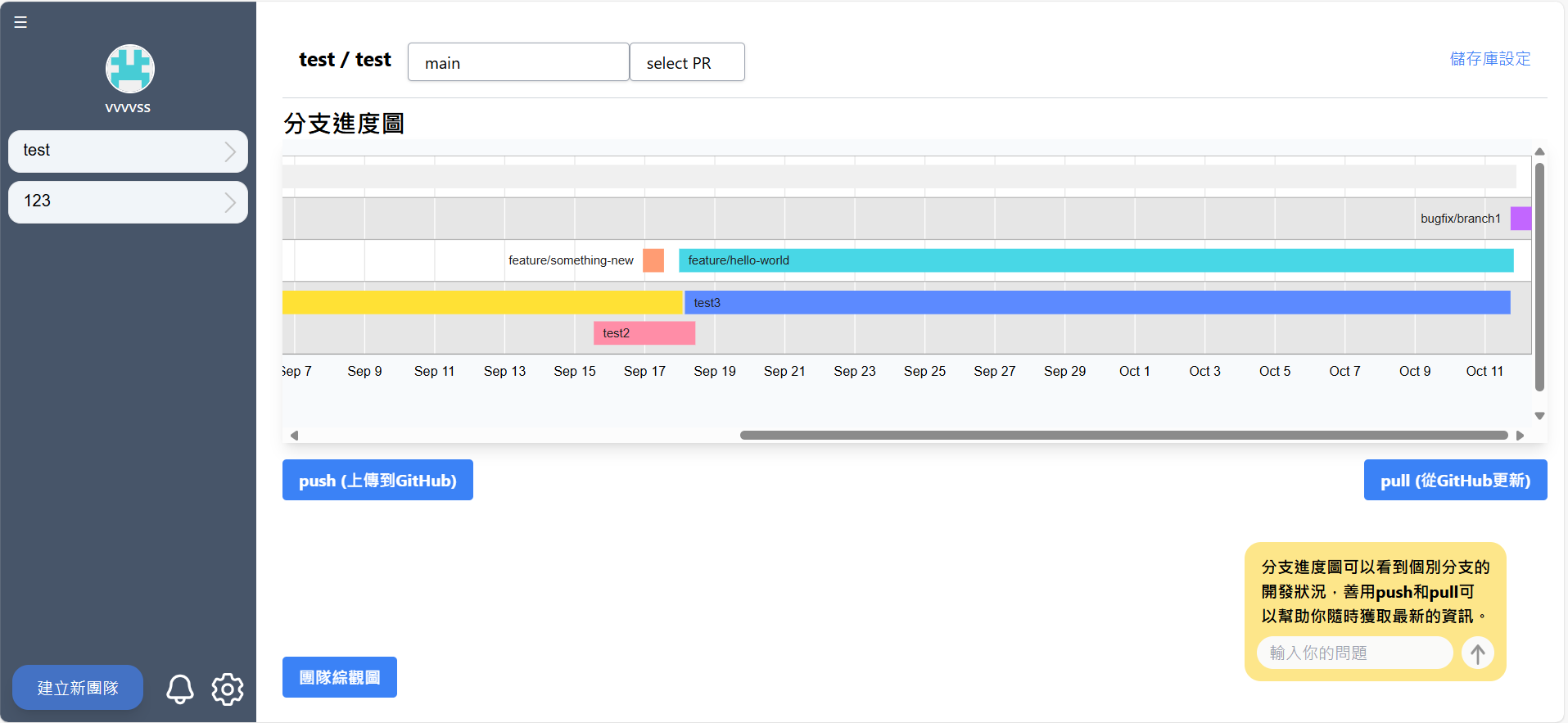Open the select PR dropdown
Viewport: 1568px width, 723px height.
pyautogui.click(x=686, y=62)
